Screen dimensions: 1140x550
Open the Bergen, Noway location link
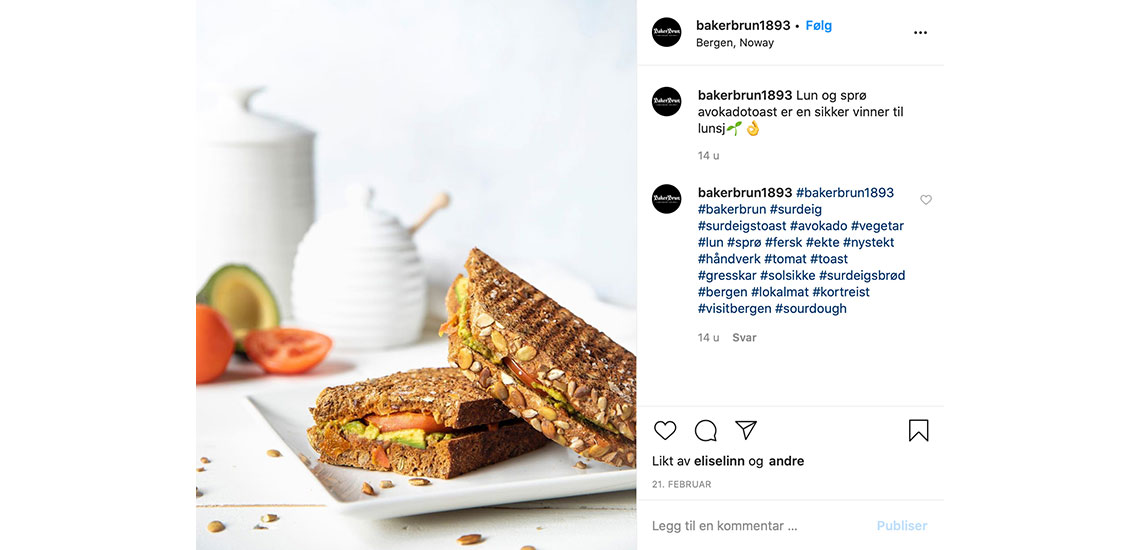click(x=734, y=43)
